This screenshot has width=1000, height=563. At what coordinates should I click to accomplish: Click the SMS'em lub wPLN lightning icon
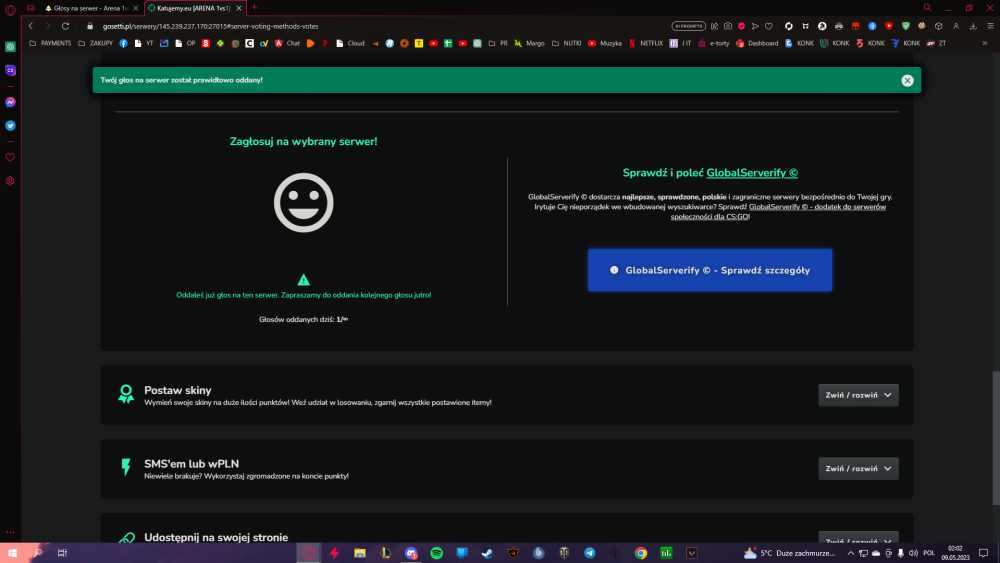(x=126, y=467)
